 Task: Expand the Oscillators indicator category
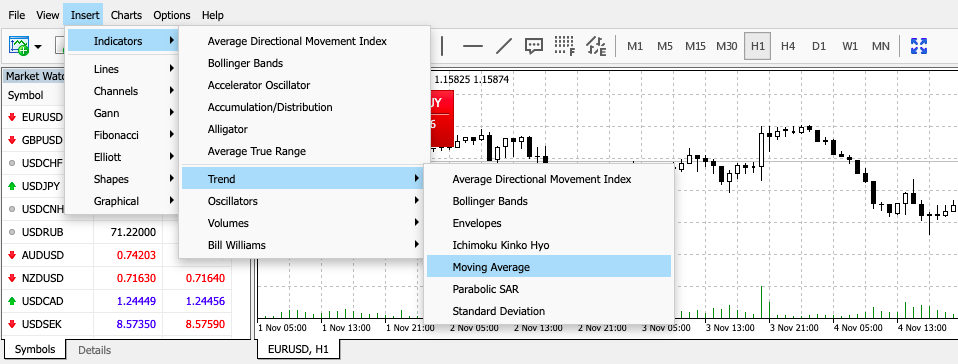pos(304,201)
